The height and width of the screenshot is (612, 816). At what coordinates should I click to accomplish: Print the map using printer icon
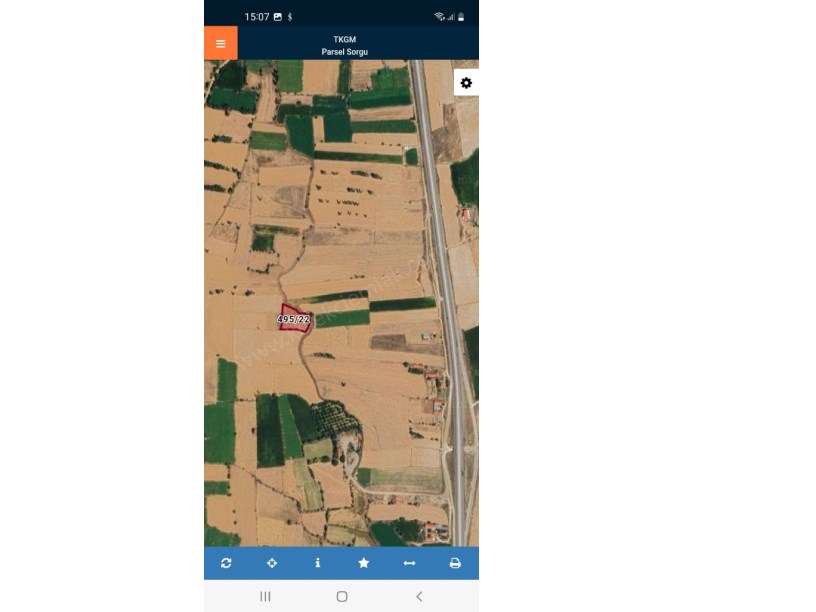click(455, 563)
